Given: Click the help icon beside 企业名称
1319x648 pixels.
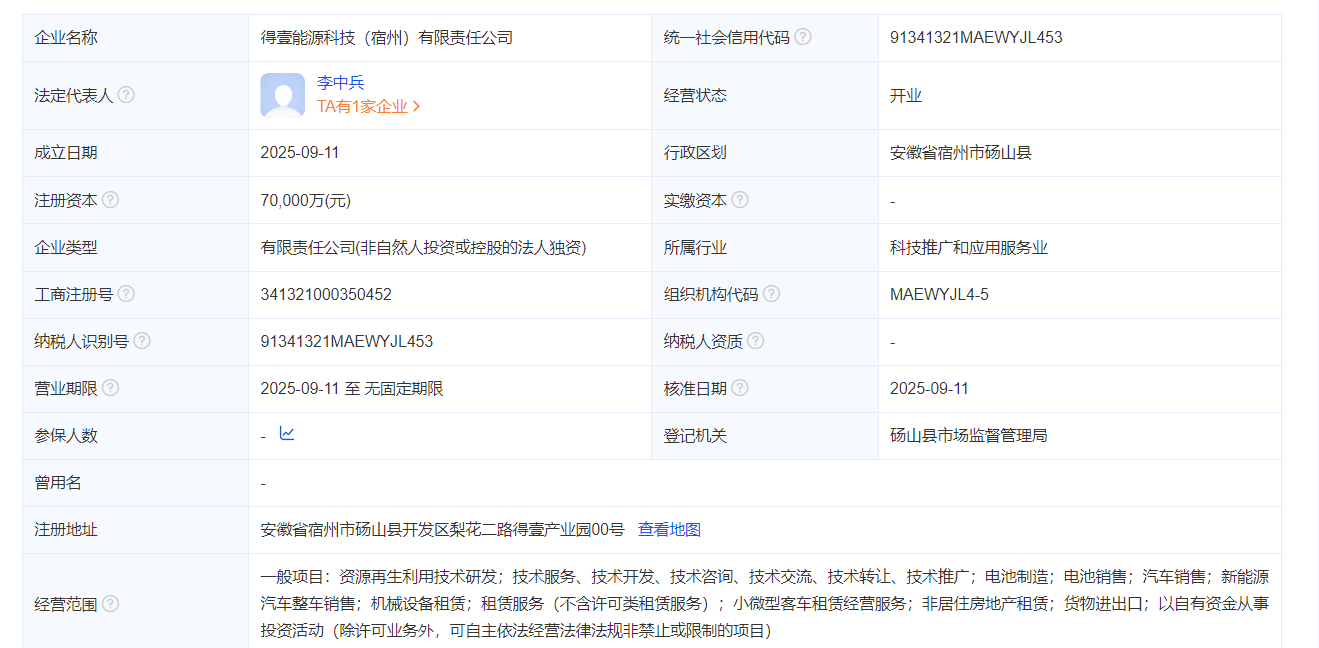Looking at the screenshot, I should pos(109,37).
